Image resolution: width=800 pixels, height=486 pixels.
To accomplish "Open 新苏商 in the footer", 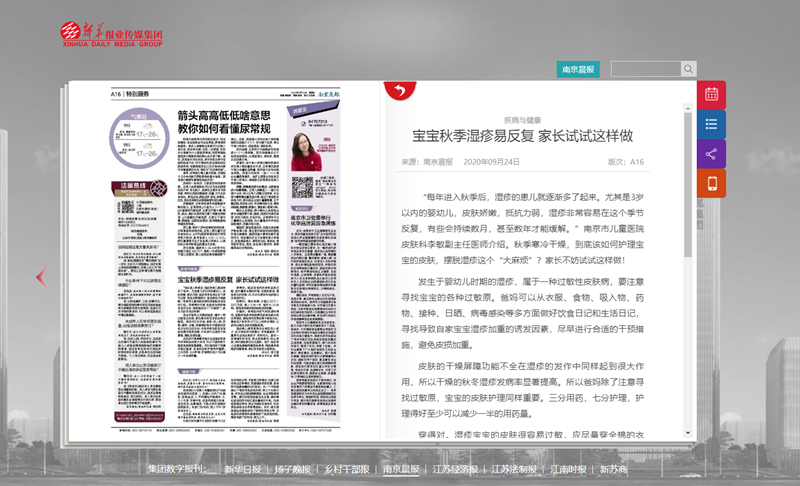I will (x=613, y=469).
